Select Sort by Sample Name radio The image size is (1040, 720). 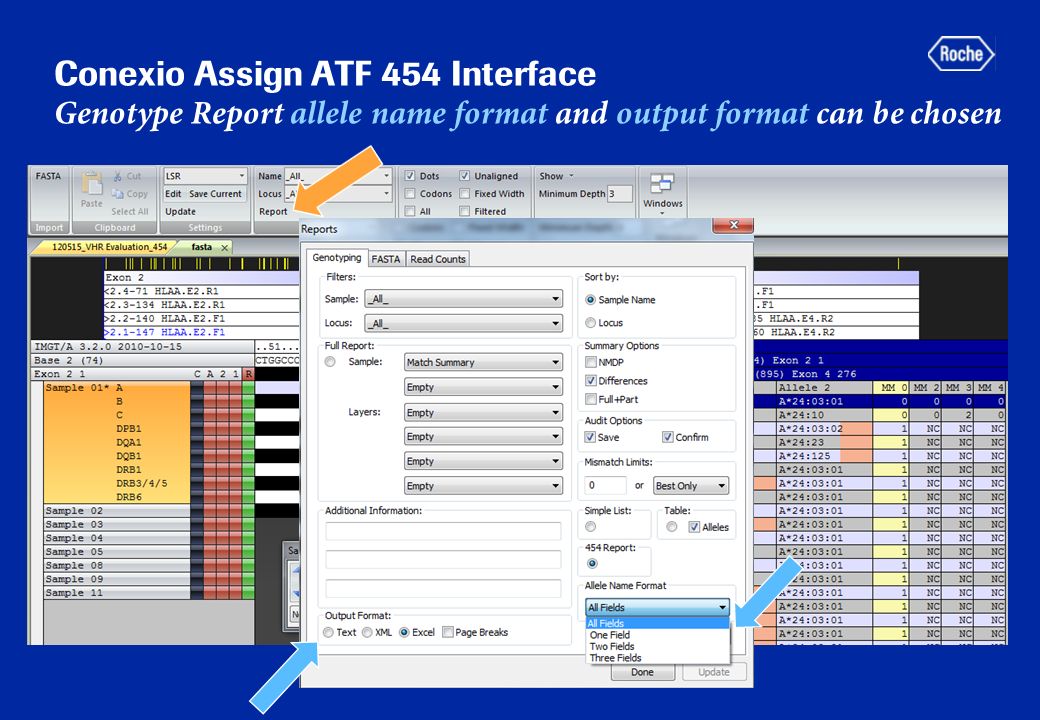(590, 300)
